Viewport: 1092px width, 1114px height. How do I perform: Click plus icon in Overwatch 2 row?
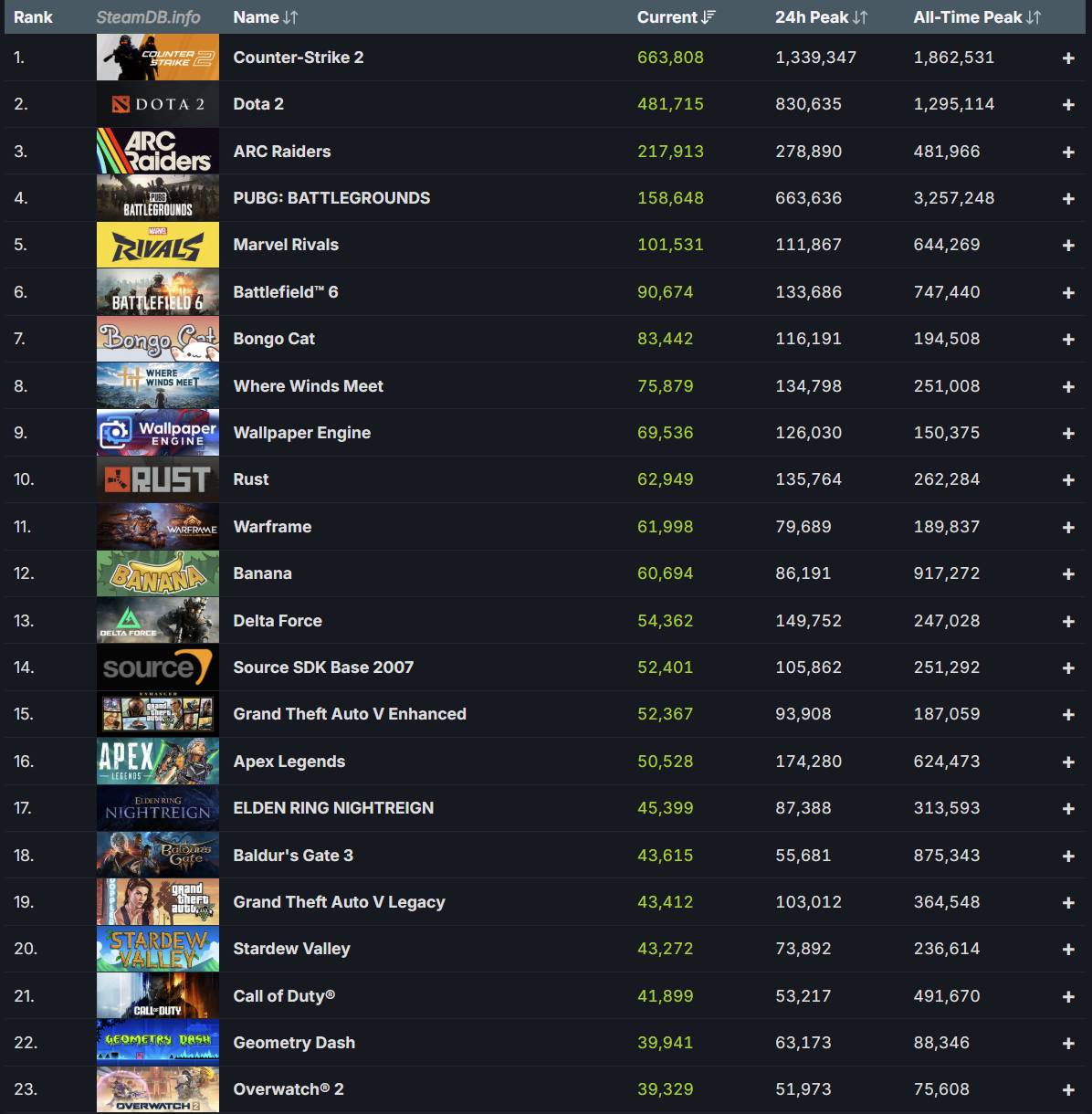point(1068,1090)
